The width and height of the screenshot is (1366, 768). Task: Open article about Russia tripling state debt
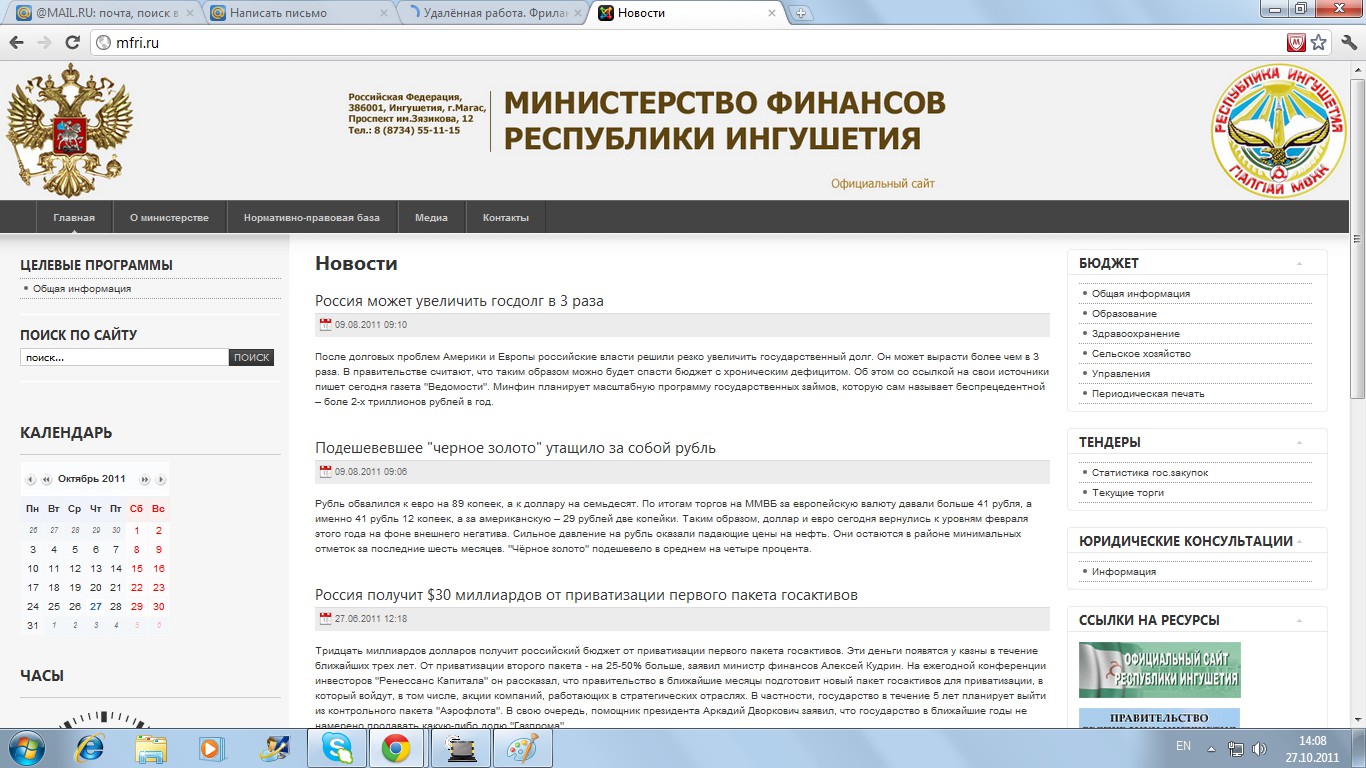459,301
